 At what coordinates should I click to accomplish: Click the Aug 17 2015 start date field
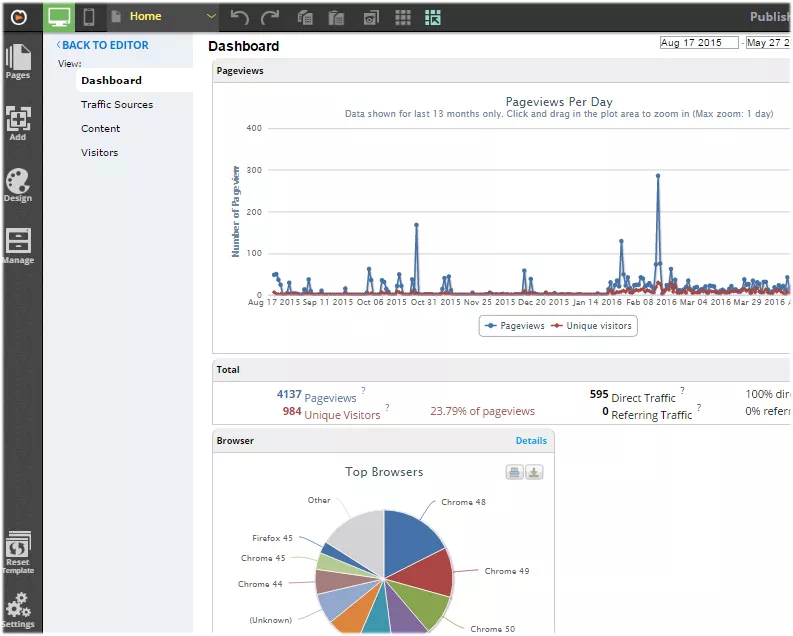pyautogui.click(x=699, y=42)
